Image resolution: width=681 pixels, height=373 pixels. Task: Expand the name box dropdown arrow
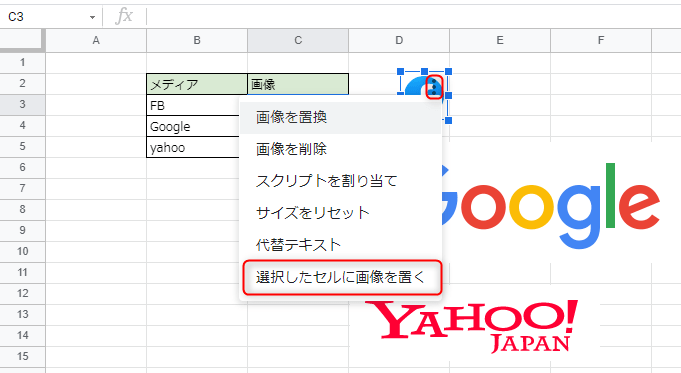92,17
